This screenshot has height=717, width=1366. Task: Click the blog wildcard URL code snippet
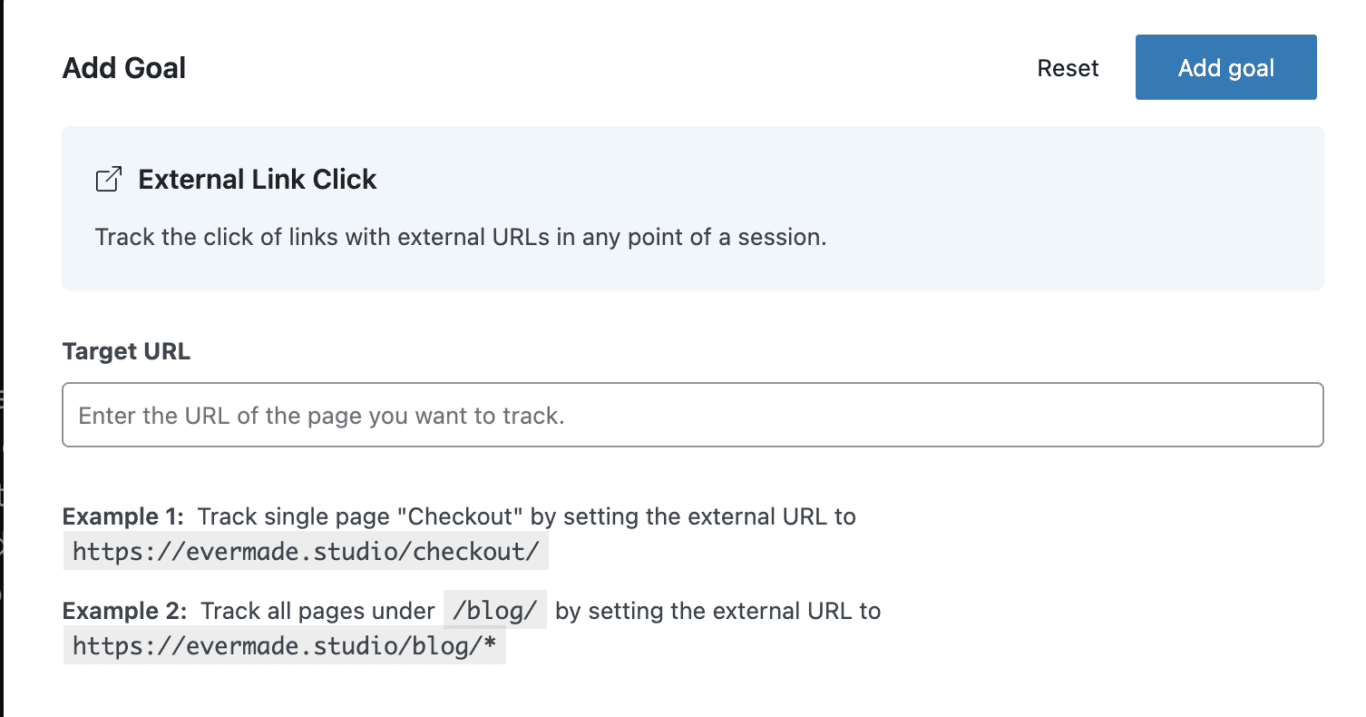(x=284, y=646)
